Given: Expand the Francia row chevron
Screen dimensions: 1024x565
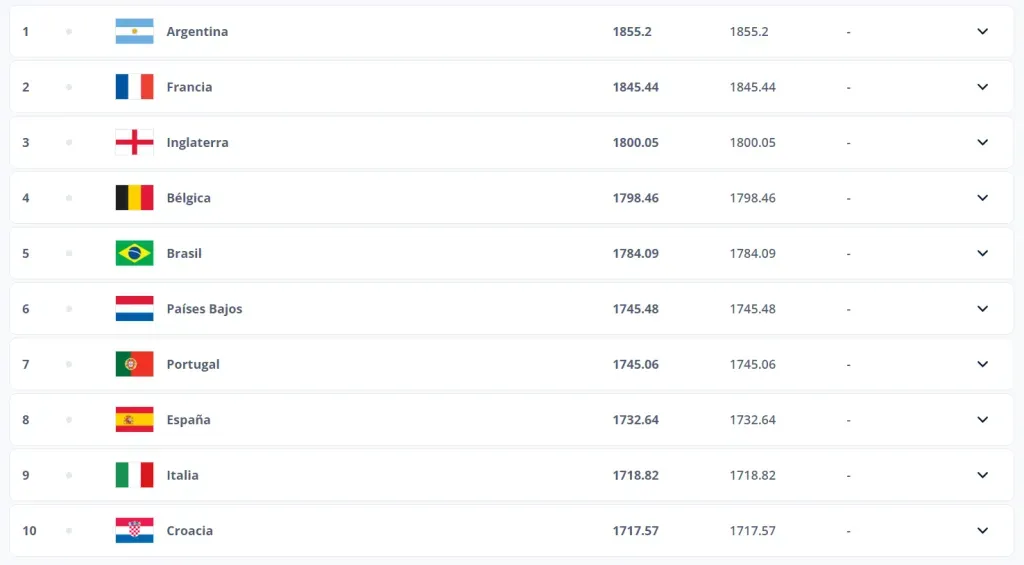Looking at the screenshot, I should click(982, 87).
